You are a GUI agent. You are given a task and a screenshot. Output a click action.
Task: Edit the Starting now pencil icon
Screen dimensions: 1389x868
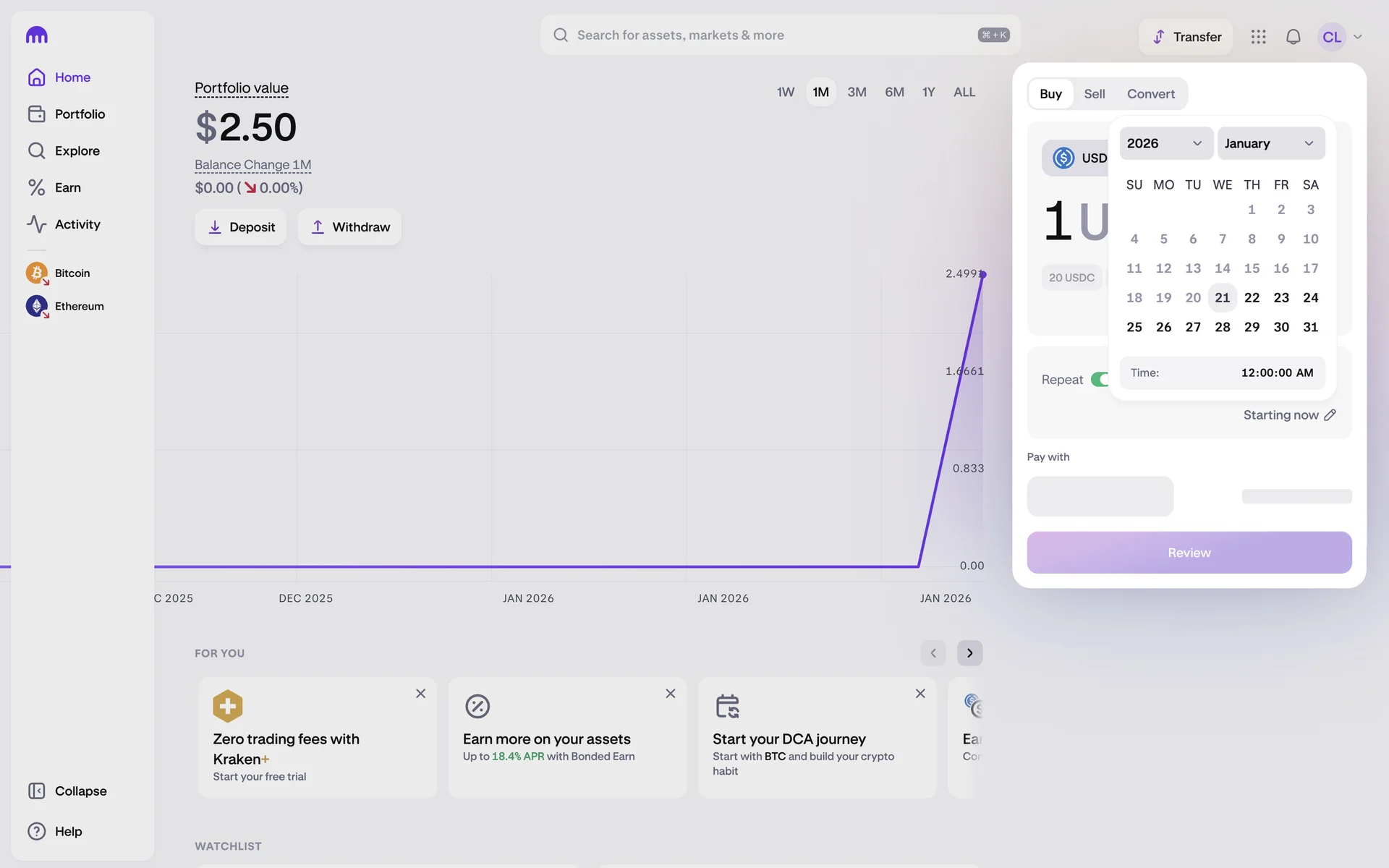(x=1330, y=415)
